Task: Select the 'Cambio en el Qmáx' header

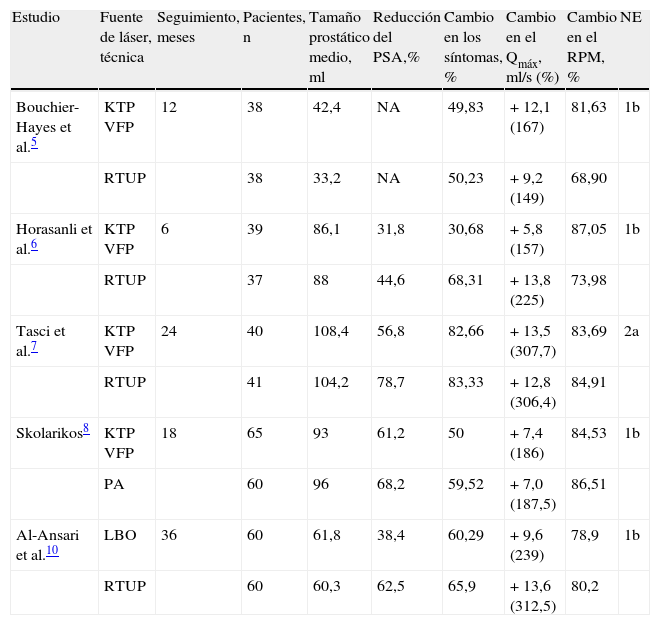Action: (x=532, y=48)
